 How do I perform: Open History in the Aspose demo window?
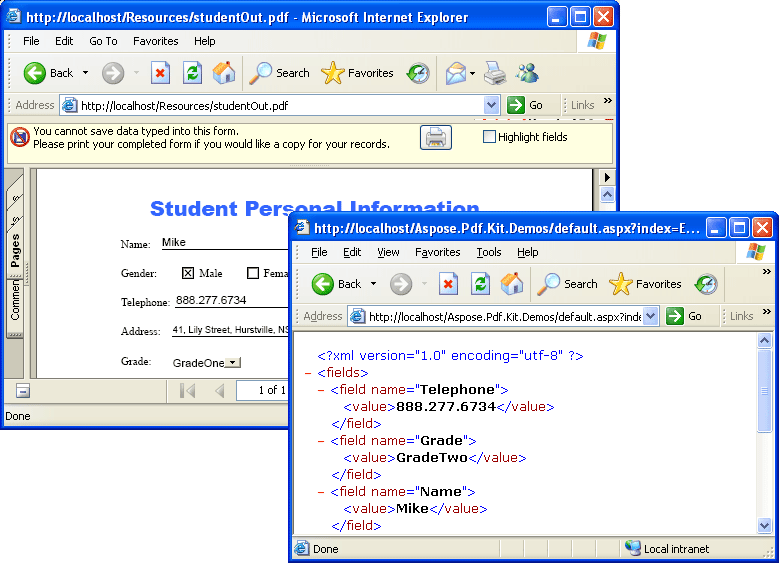(x=706, y=284)
